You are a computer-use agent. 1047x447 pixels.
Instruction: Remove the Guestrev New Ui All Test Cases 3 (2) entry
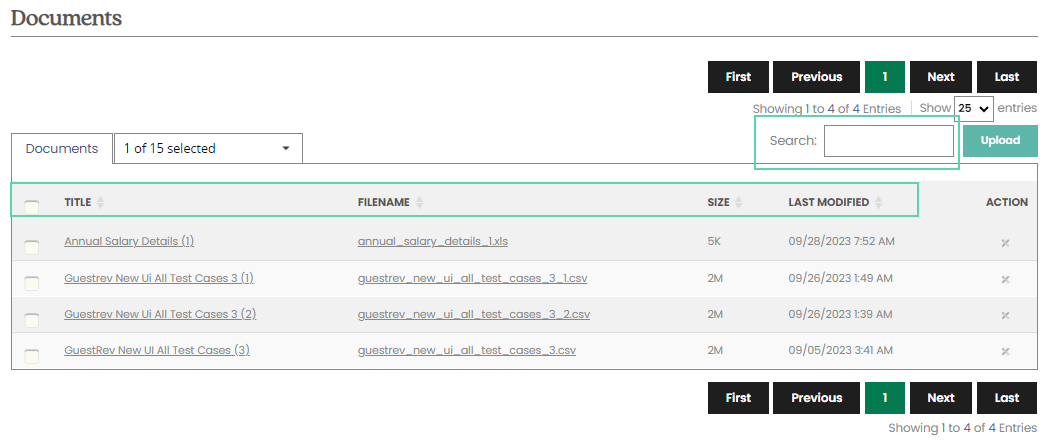pos(1005,315)
